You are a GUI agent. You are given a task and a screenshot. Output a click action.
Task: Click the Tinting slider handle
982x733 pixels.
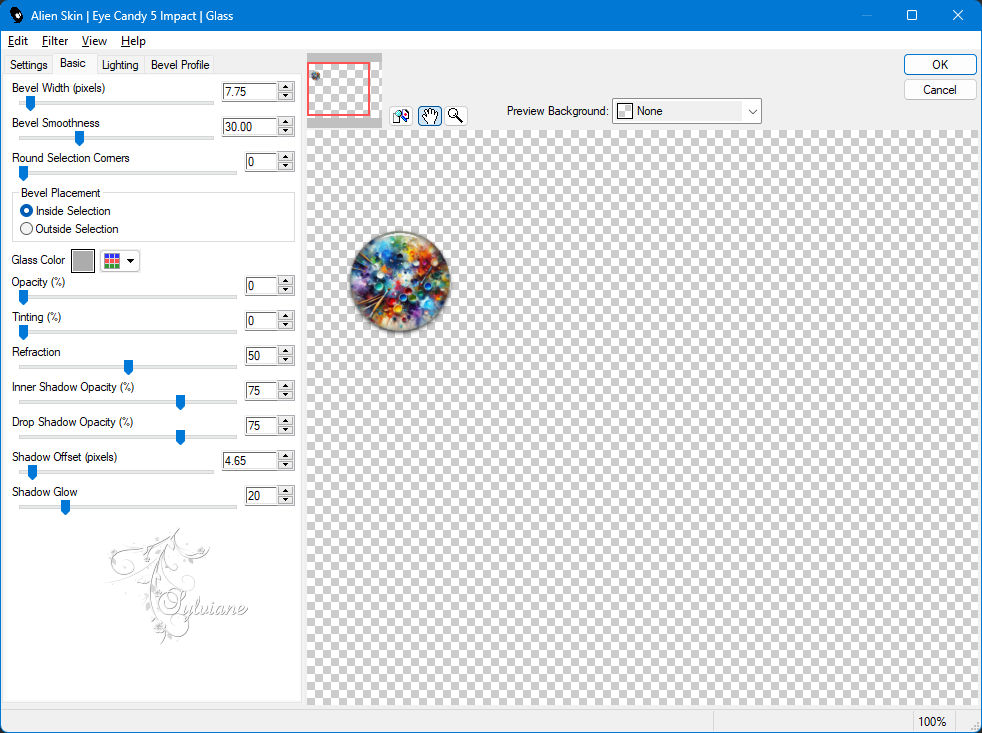(x=23, y=332)
